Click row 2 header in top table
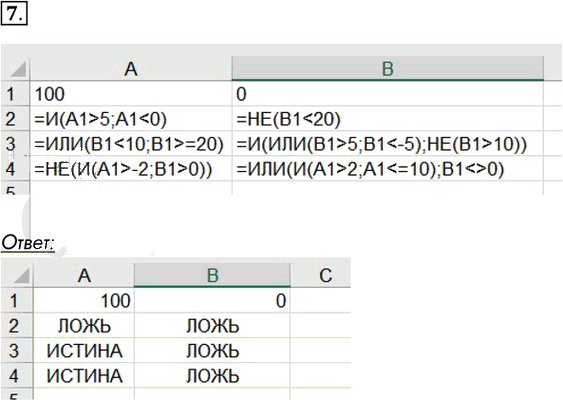Image resolution: width=563 pixels, height=400 pixels. (10, 119)
